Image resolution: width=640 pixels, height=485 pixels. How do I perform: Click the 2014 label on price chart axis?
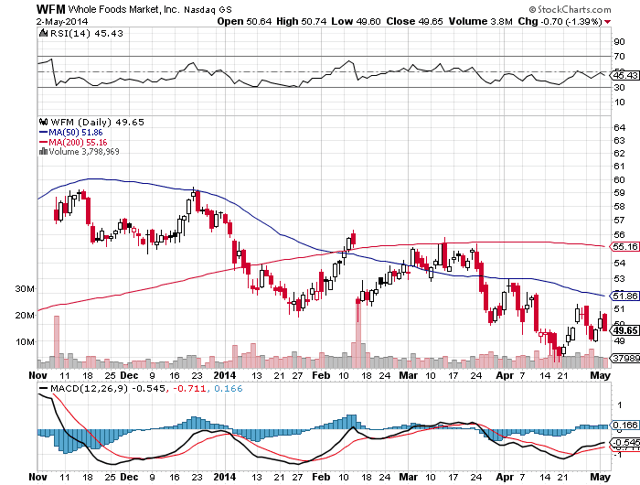[225, 375]
